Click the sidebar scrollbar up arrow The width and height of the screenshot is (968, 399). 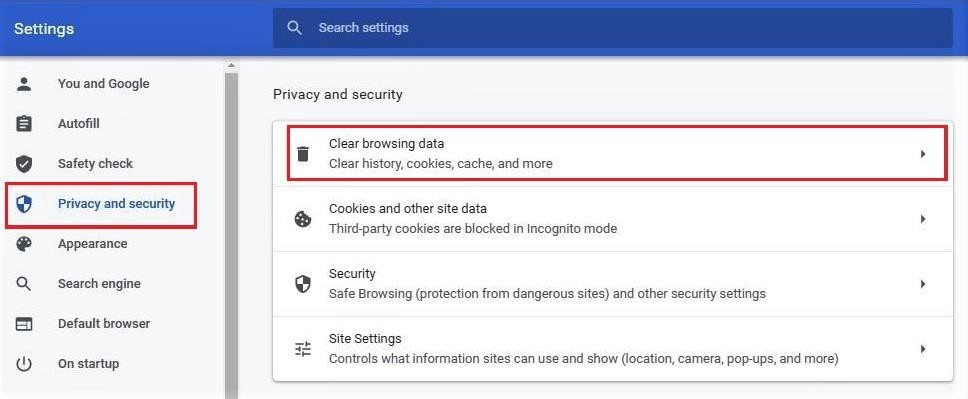click(x=232, y=65)
